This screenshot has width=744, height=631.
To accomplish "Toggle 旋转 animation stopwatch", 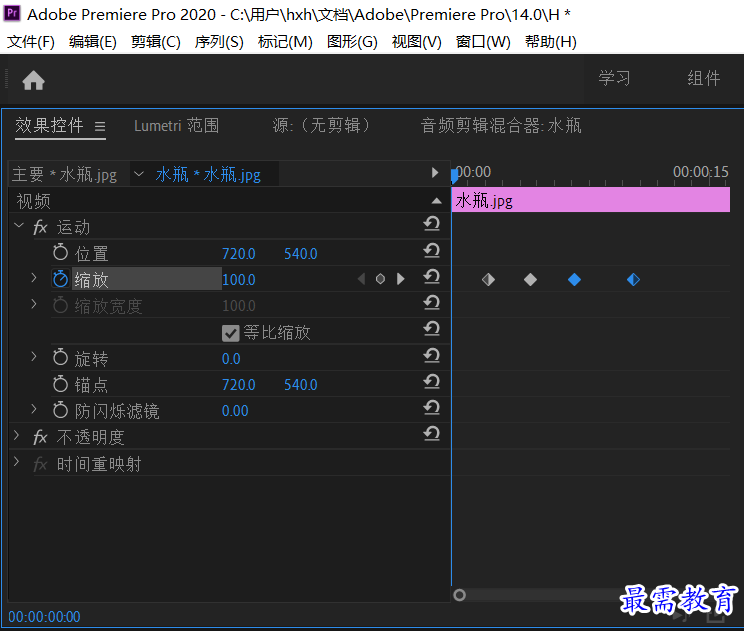I will coord(60,357).
